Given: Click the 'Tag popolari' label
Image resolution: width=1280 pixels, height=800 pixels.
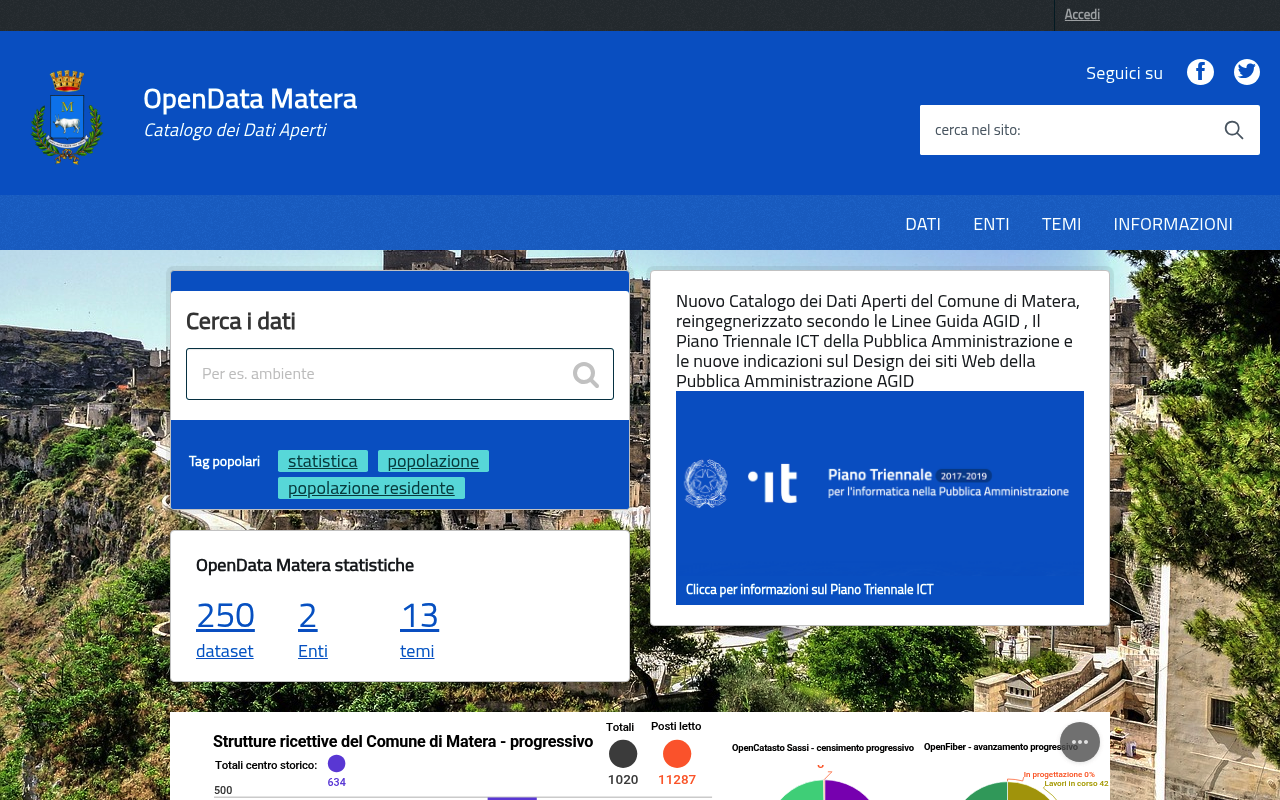Looking at the screenshot, I should click(x=224, y=461).
